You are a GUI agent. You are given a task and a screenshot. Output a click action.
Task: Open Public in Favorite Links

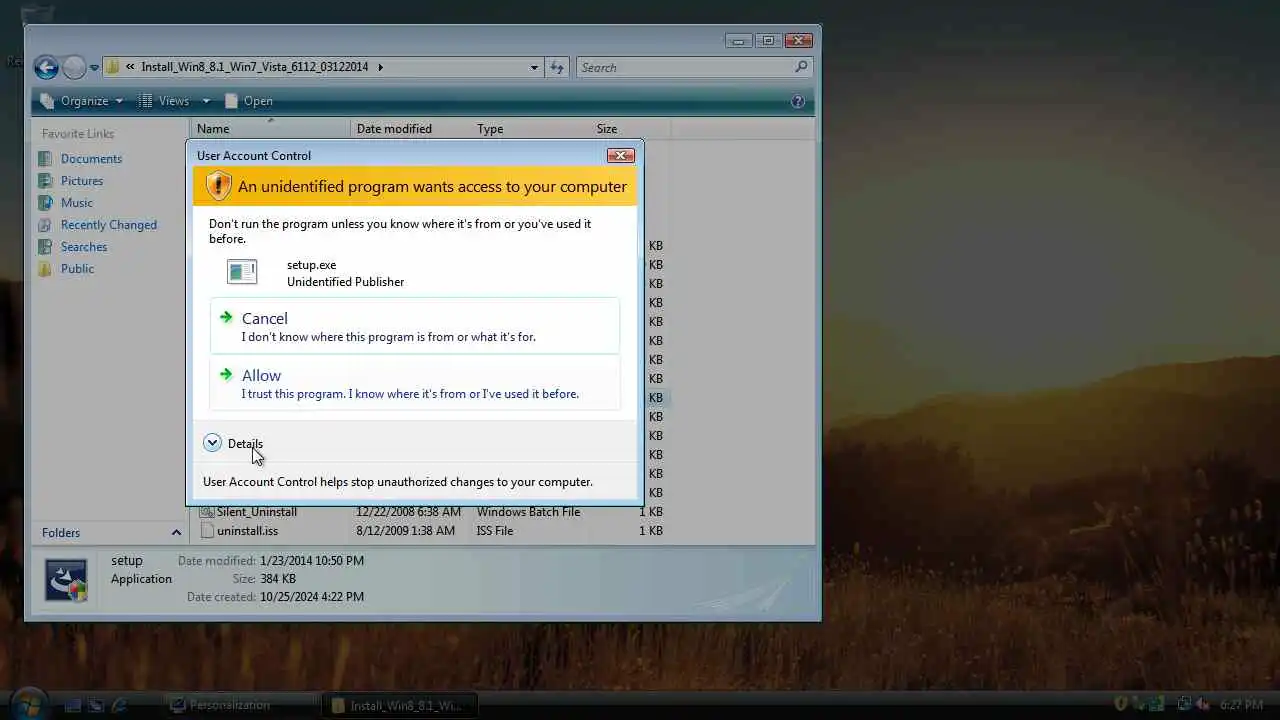point(77,269)
